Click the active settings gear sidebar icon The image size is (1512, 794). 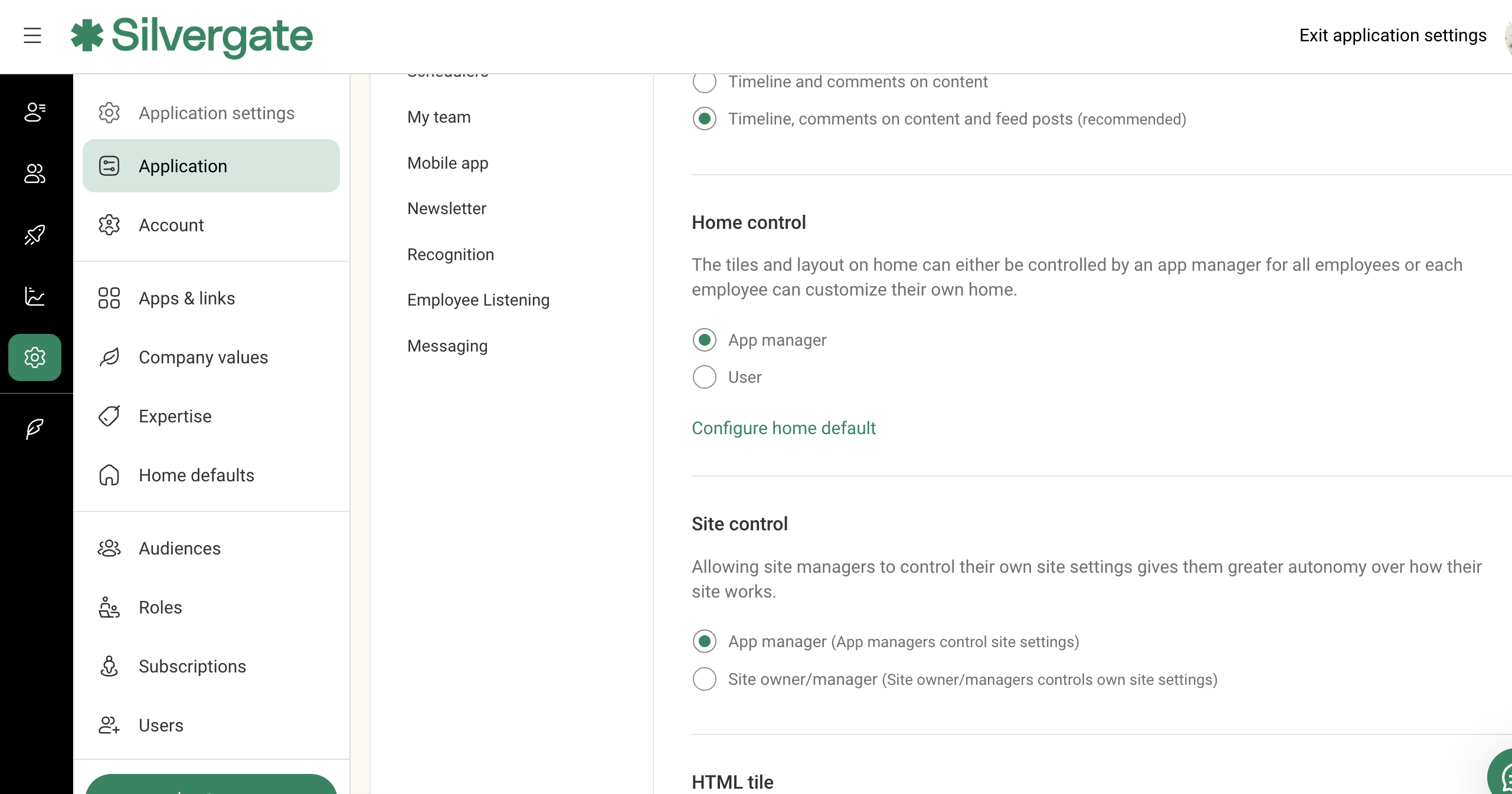coord(34,357)
